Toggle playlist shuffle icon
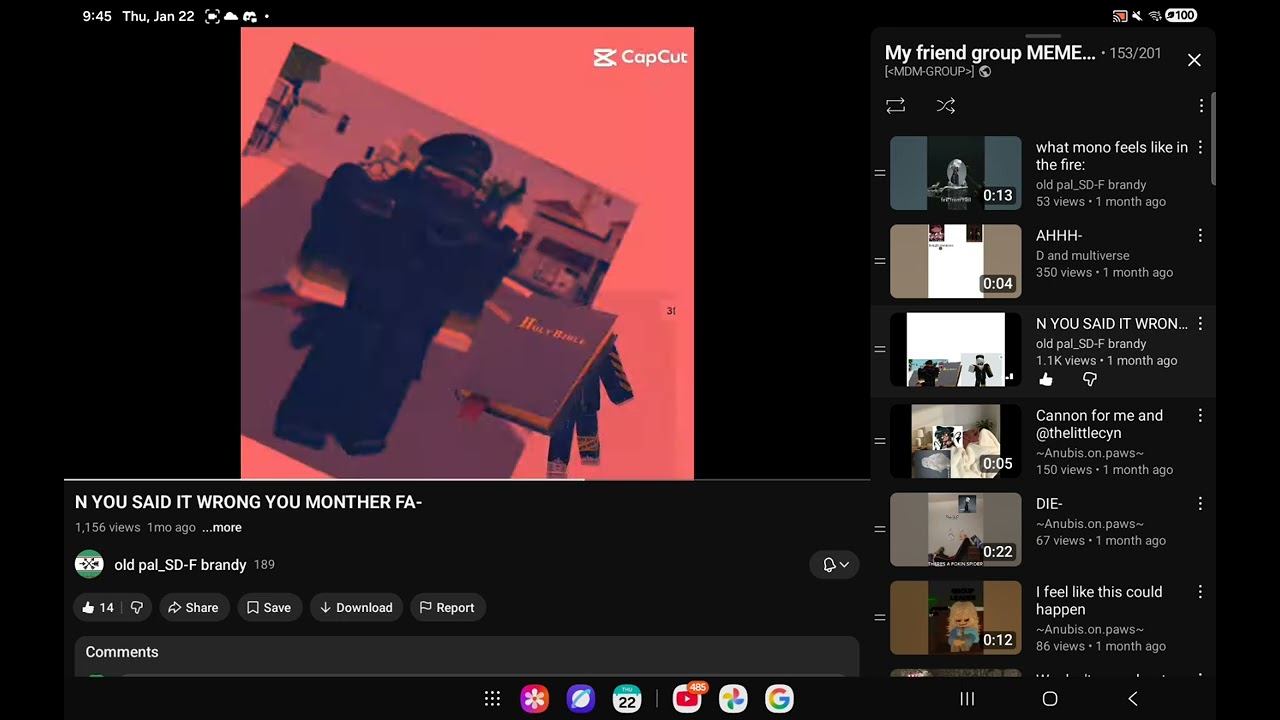This screenshot has width=1280, height=720. (946, 106)
